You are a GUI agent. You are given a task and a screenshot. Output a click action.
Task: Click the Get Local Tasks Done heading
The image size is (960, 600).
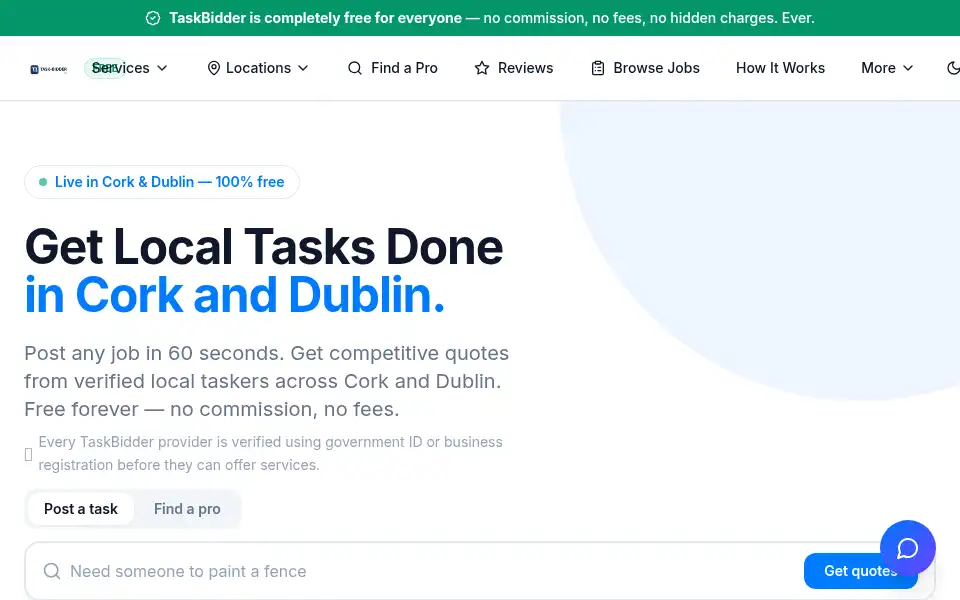(x=264, y=271)
